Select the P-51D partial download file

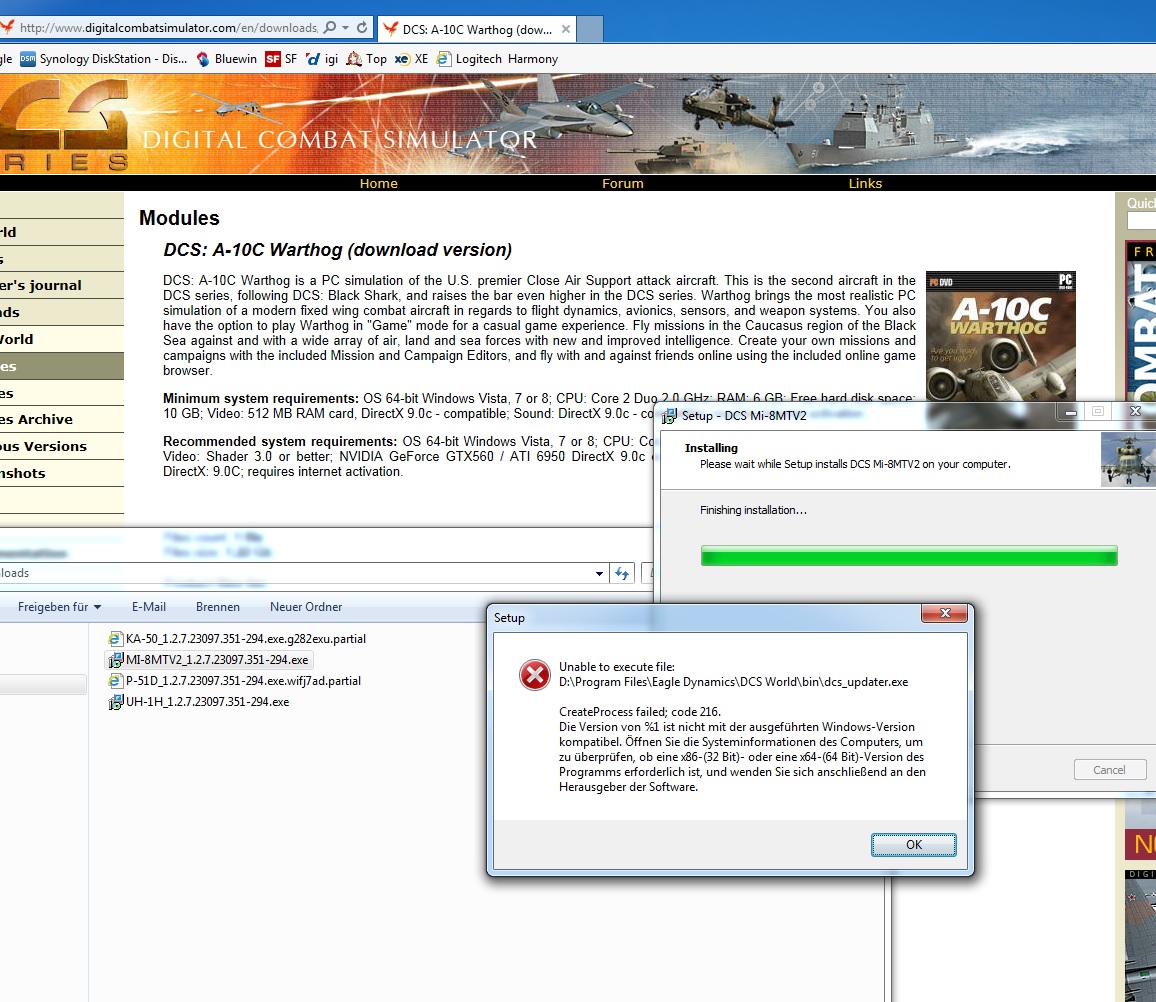(x=234, y=681)
